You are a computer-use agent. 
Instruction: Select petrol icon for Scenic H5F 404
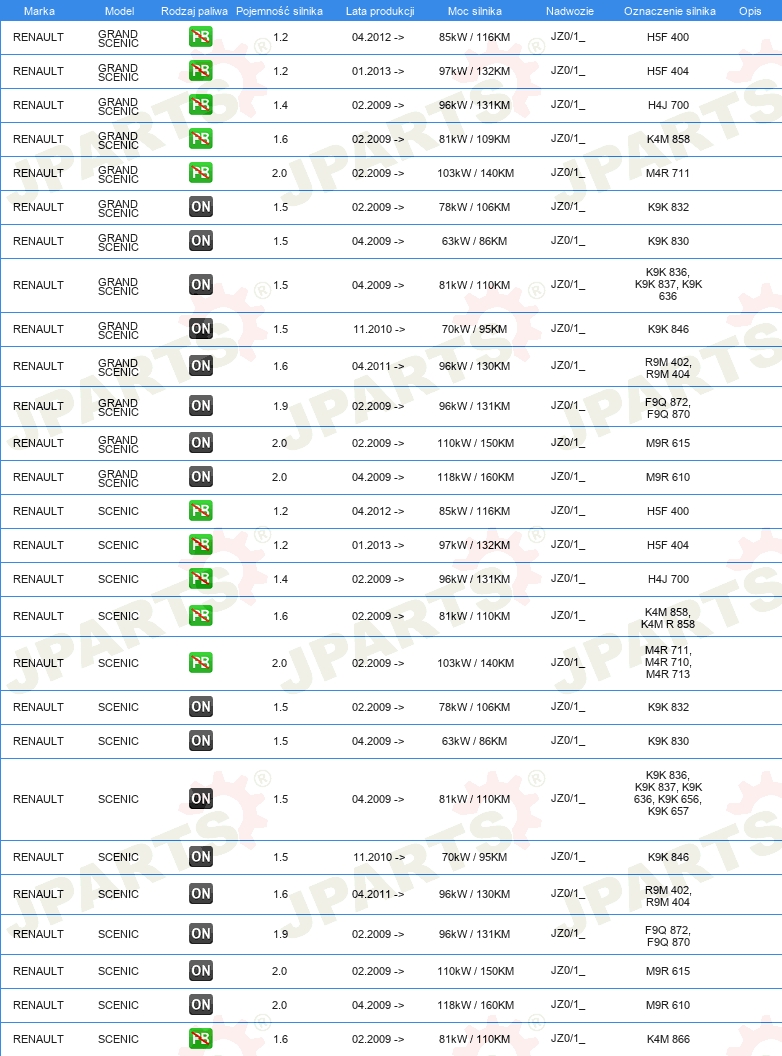201,544
